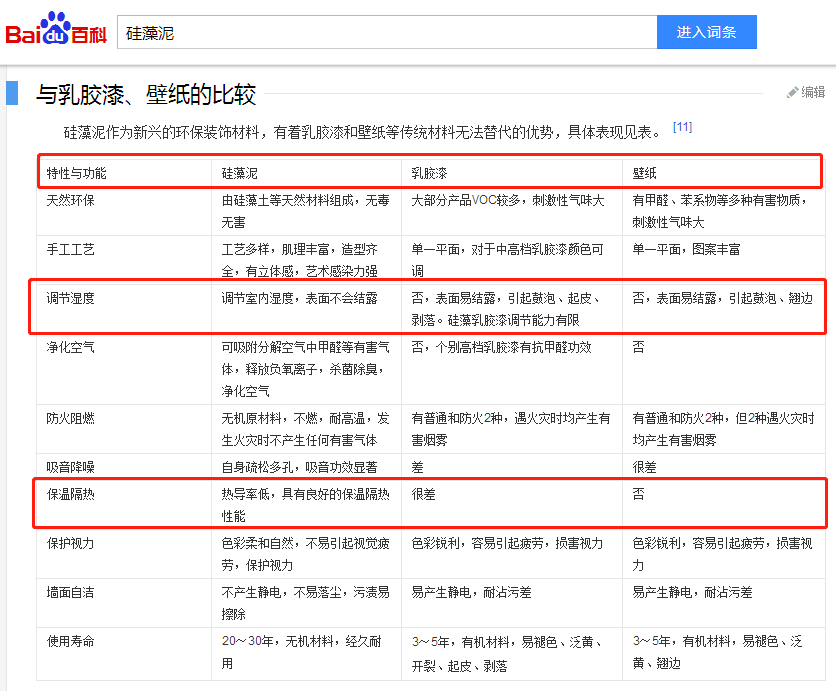Image resolution: width=836 pixels, height=691 pixels.
Task: Click the 乳胶漆 column header
Action: pos(429,173)
